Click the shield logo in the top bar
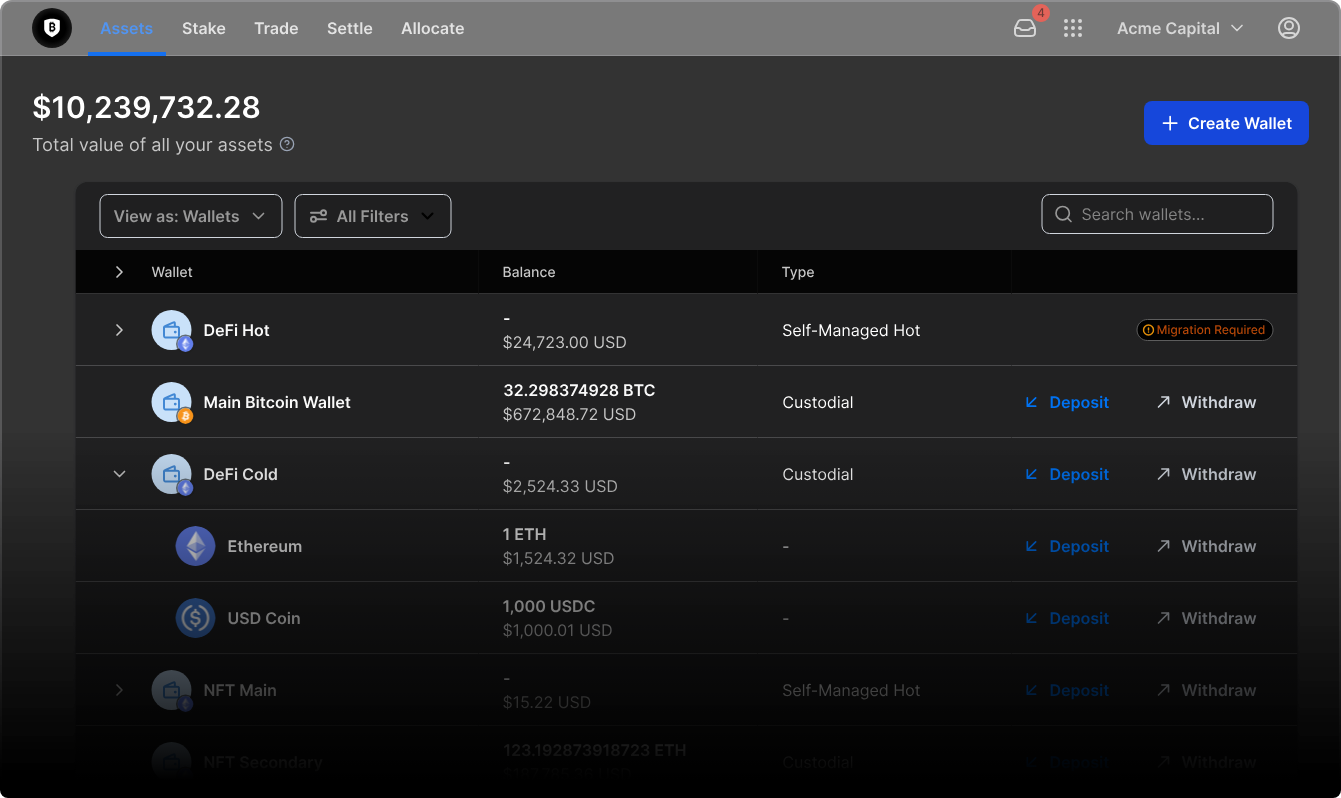This screenshot has width=1341, height=798. [x=52, y=28]
